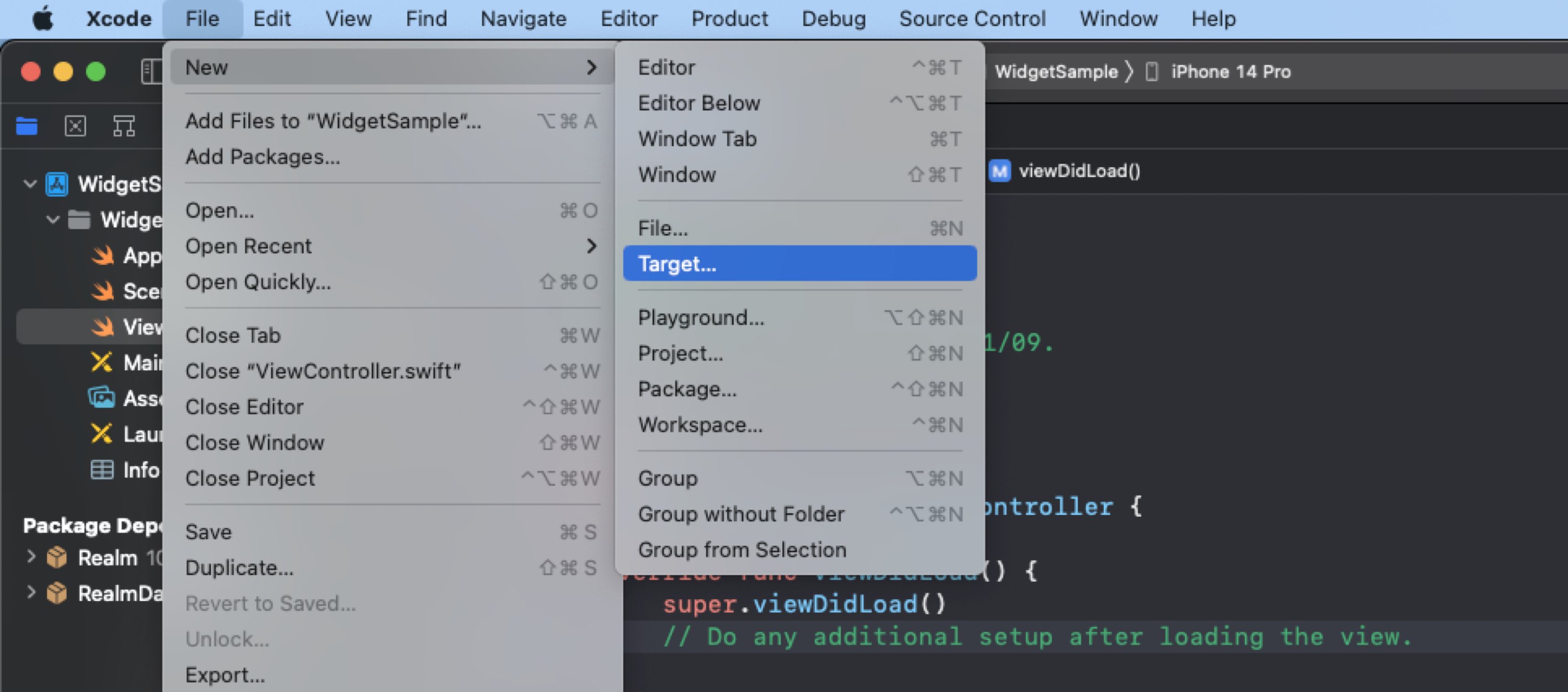Screen dimensions: 1568x692
Task: Click the Realm package box icon
Action: click(57, 557)
